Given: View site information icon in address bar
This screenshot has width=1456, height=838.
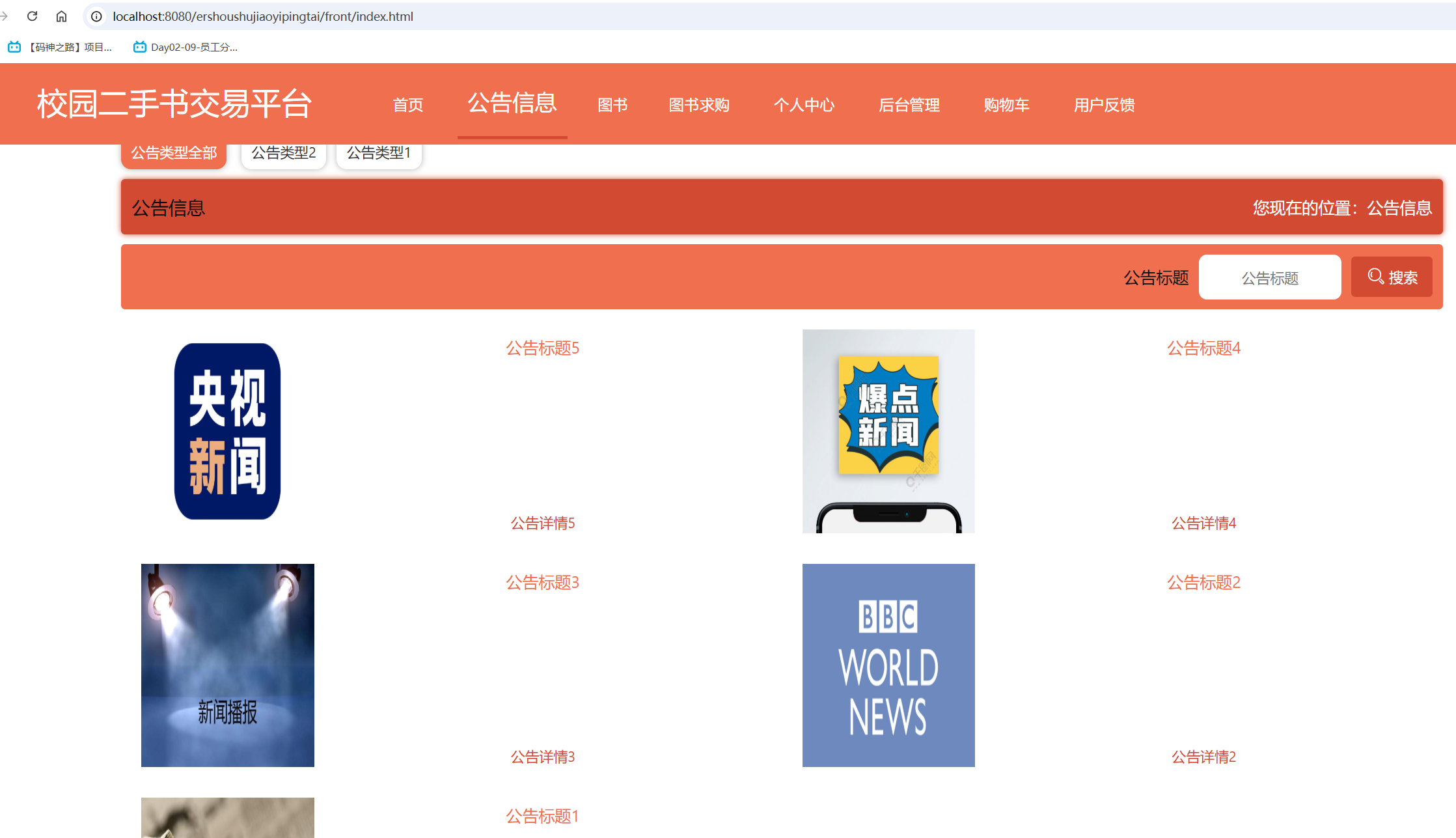Looking at the screenshot, I should point(96,16).
